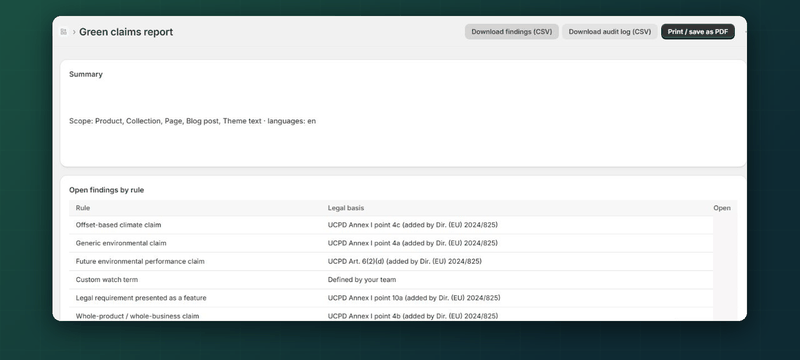Screen dimensions: 800x360
Task: Open the Offset-based climate claim row
Action: (x=391, y=225)
